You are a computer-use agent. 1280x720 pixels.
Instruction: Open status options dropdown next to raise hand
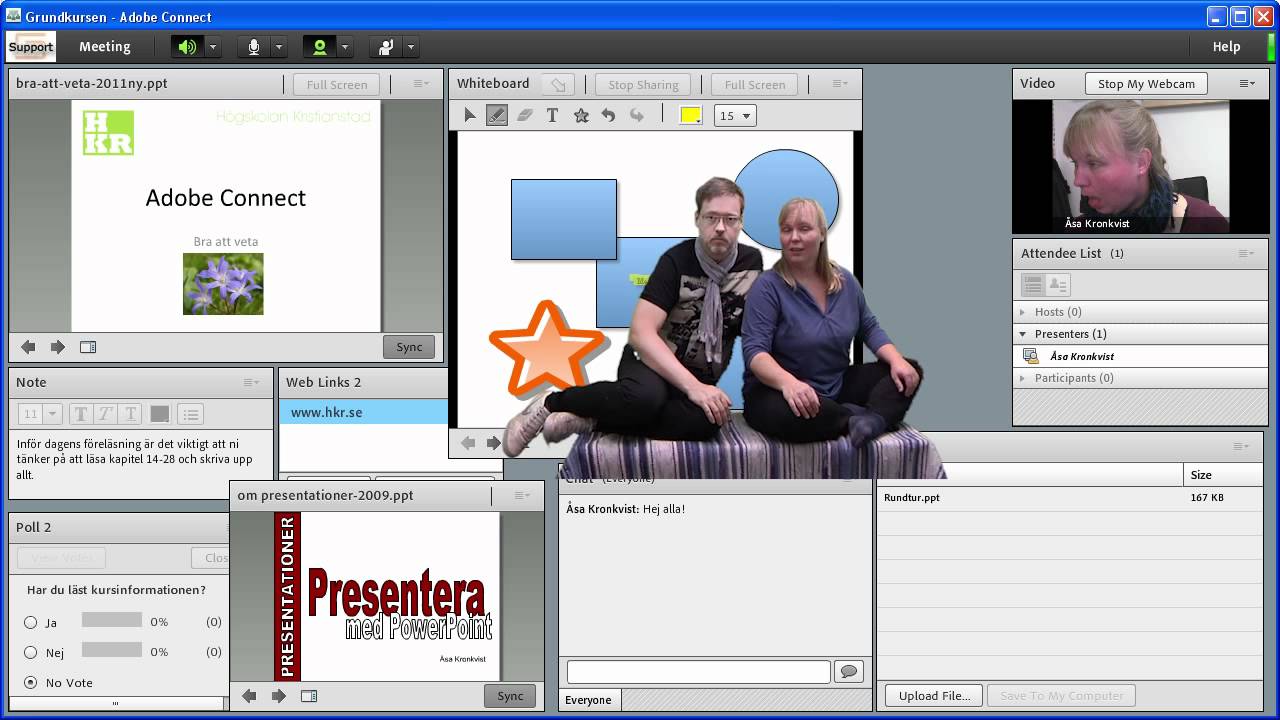410,47
